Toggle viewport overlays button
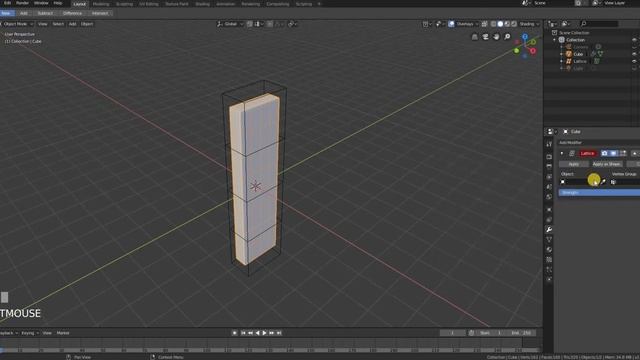 (x=451, y=24)
